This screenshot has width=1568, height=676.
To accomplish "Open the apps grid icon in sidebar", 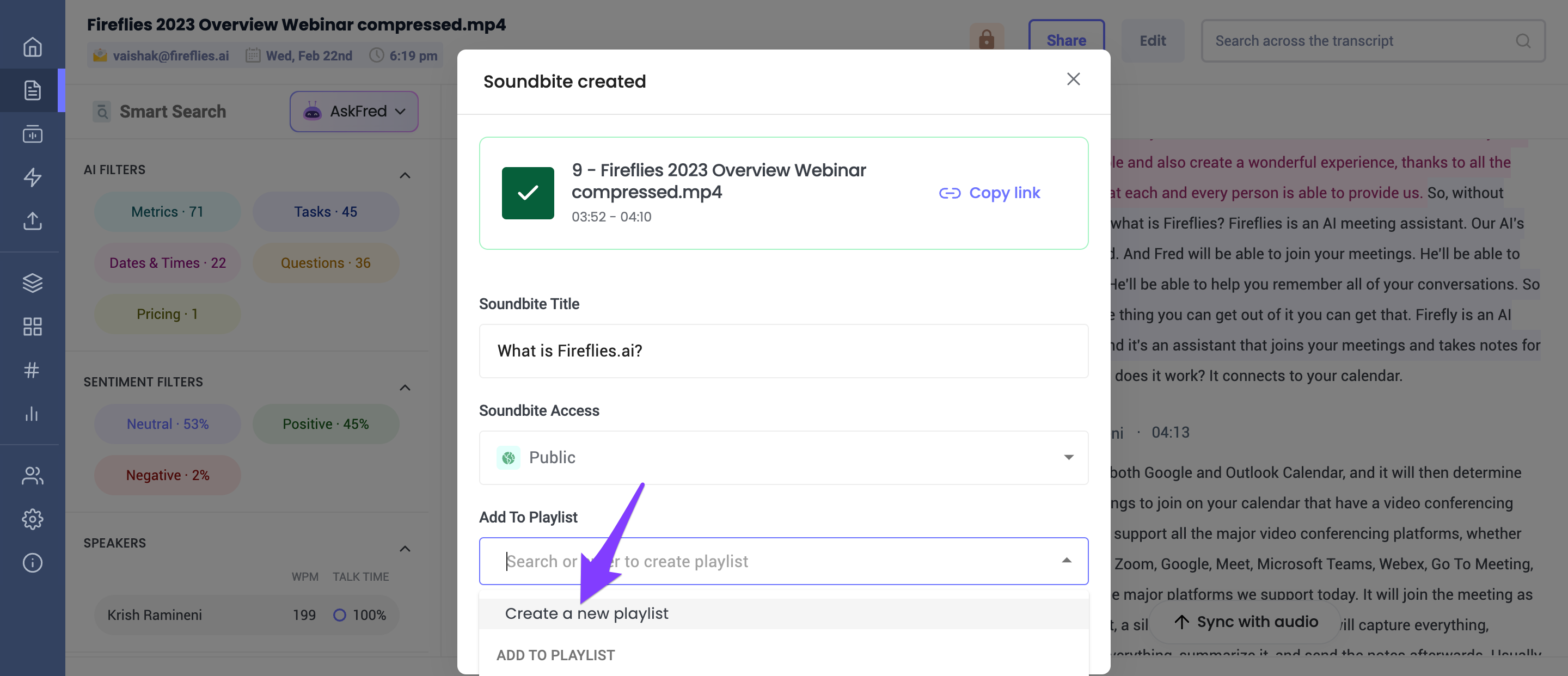I will (32, 327).
